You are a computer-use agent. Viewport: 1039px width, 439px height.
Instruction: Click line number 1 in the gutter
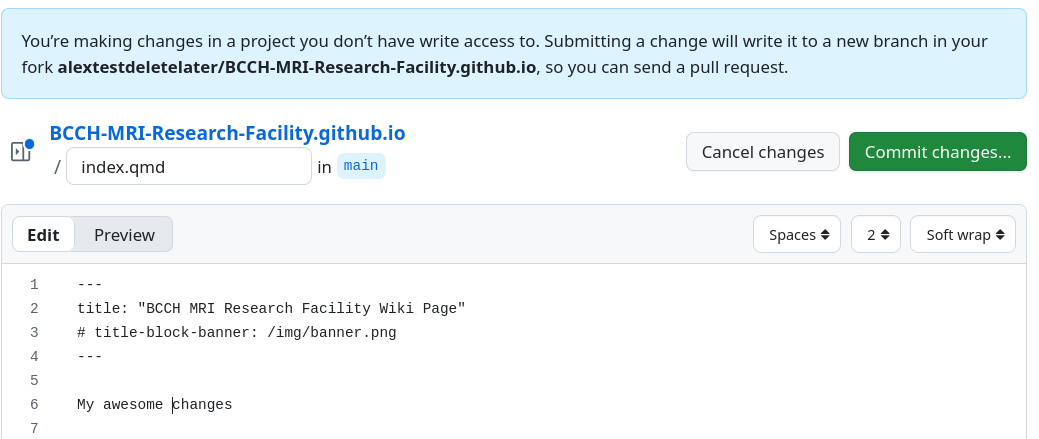(34, 284)
